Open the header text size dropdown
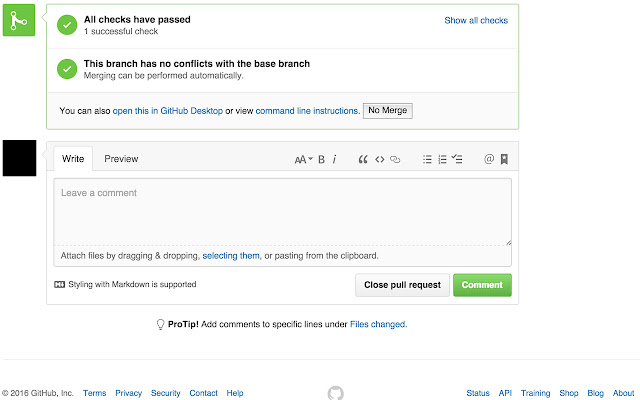Viewport: 640px width, 400px height. pos(303,159)
